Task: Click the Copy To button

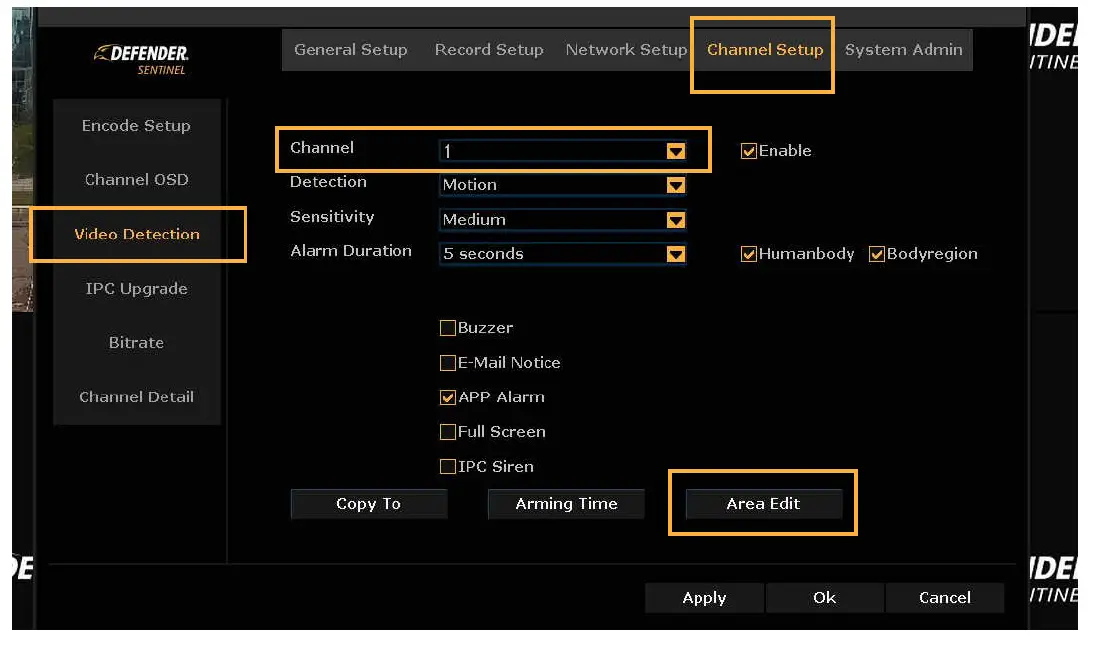Action: coord(369,504)
